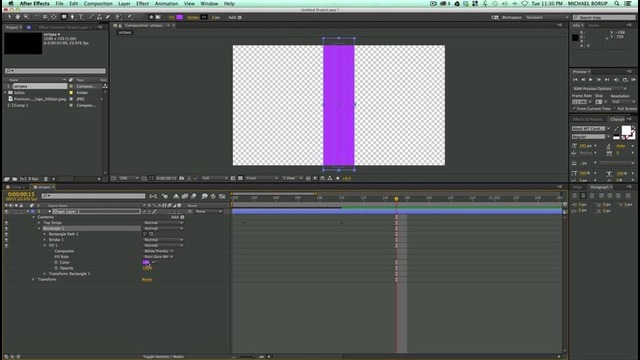This screenshot has height=360, width=640.
Task: Select stripes composition in Project panel
Action: coord(39,86)
